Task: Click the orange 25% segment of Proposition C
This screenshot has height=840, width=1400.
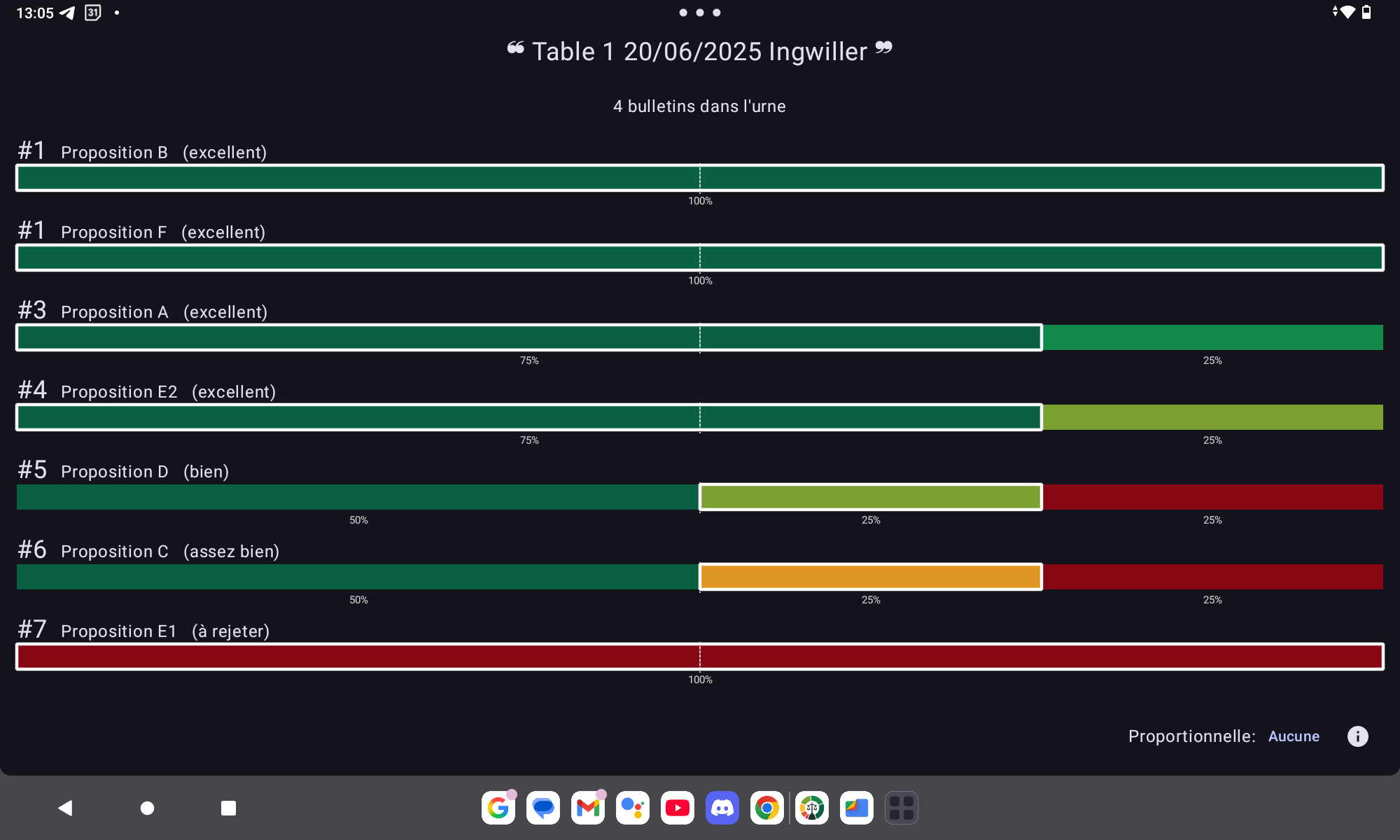Action: [x=870, y=577]
